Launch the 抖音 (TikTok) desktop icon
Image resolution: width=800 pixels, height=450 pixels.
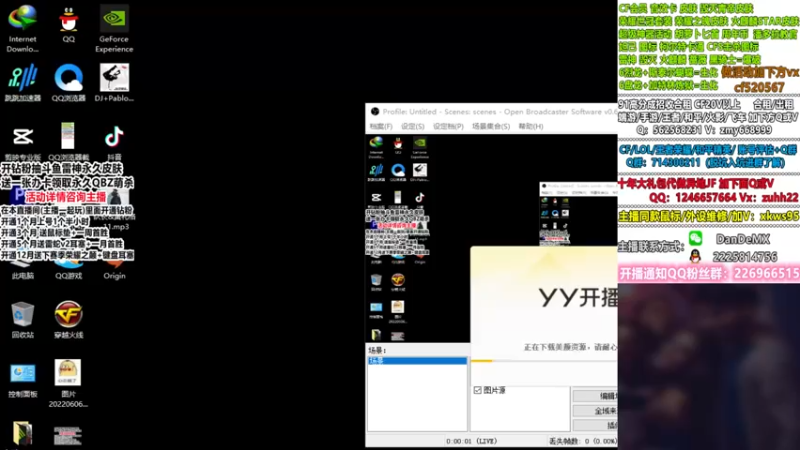click(x=114, y=142)
